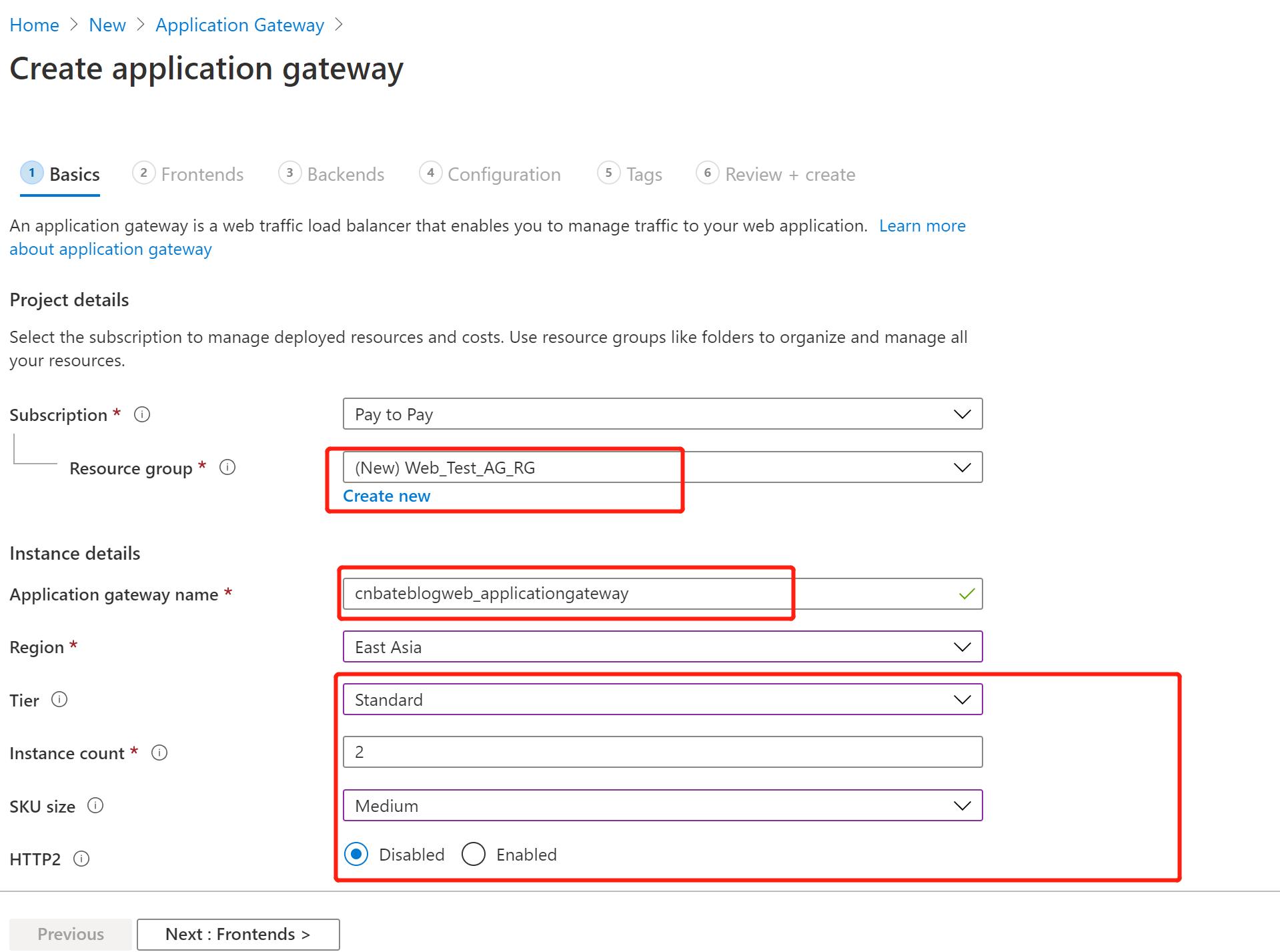Click the Instance count info icon
Screen dimensions: 1280x952
pyautogui.click(x=159, y=753)
